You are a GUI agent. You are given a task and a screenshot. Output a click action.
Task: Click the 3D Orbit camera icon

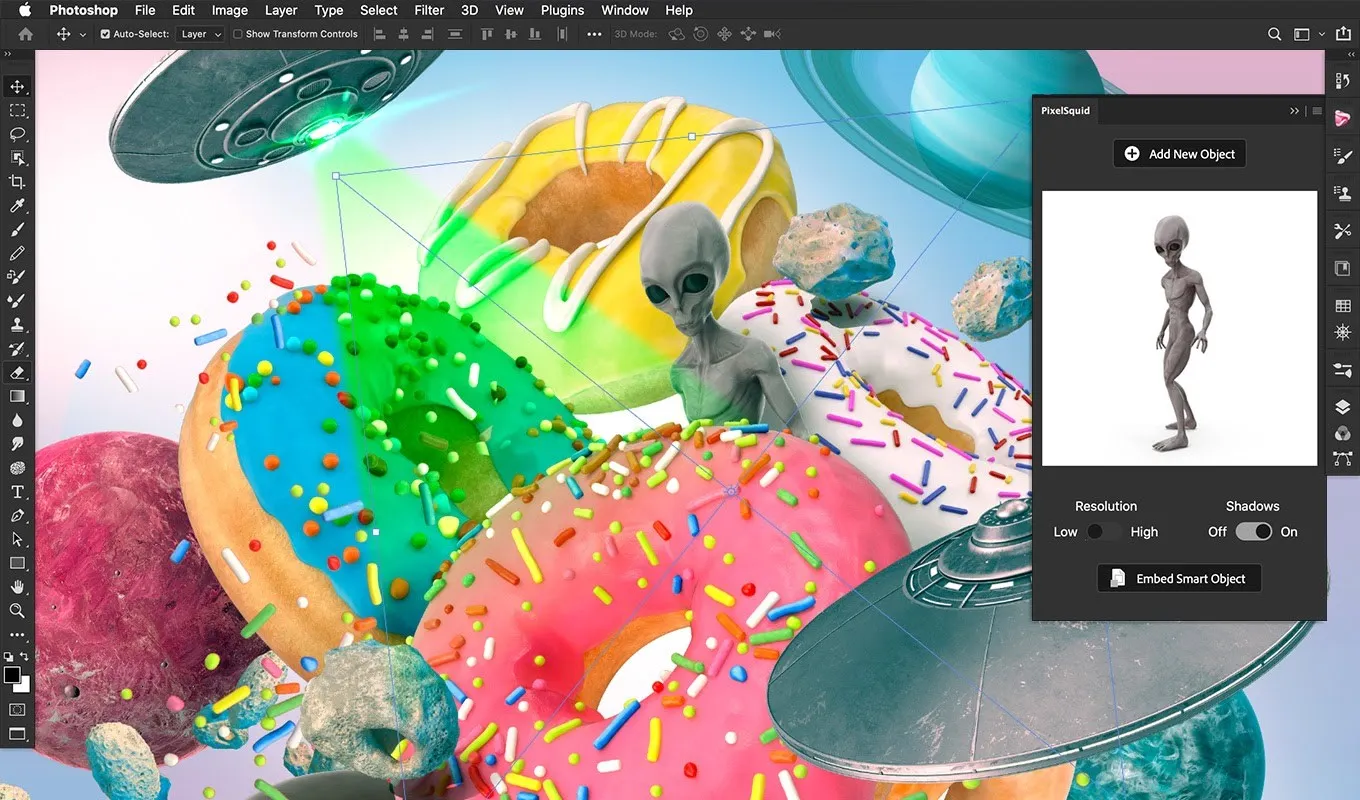point(676,34)
